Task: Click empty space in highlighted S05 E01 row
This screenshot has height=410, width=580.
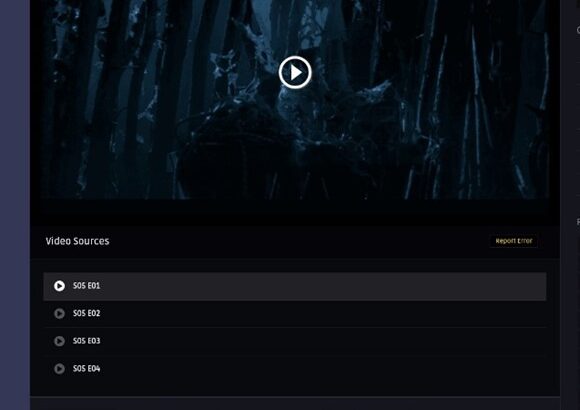Action: (x=322, y=286)
